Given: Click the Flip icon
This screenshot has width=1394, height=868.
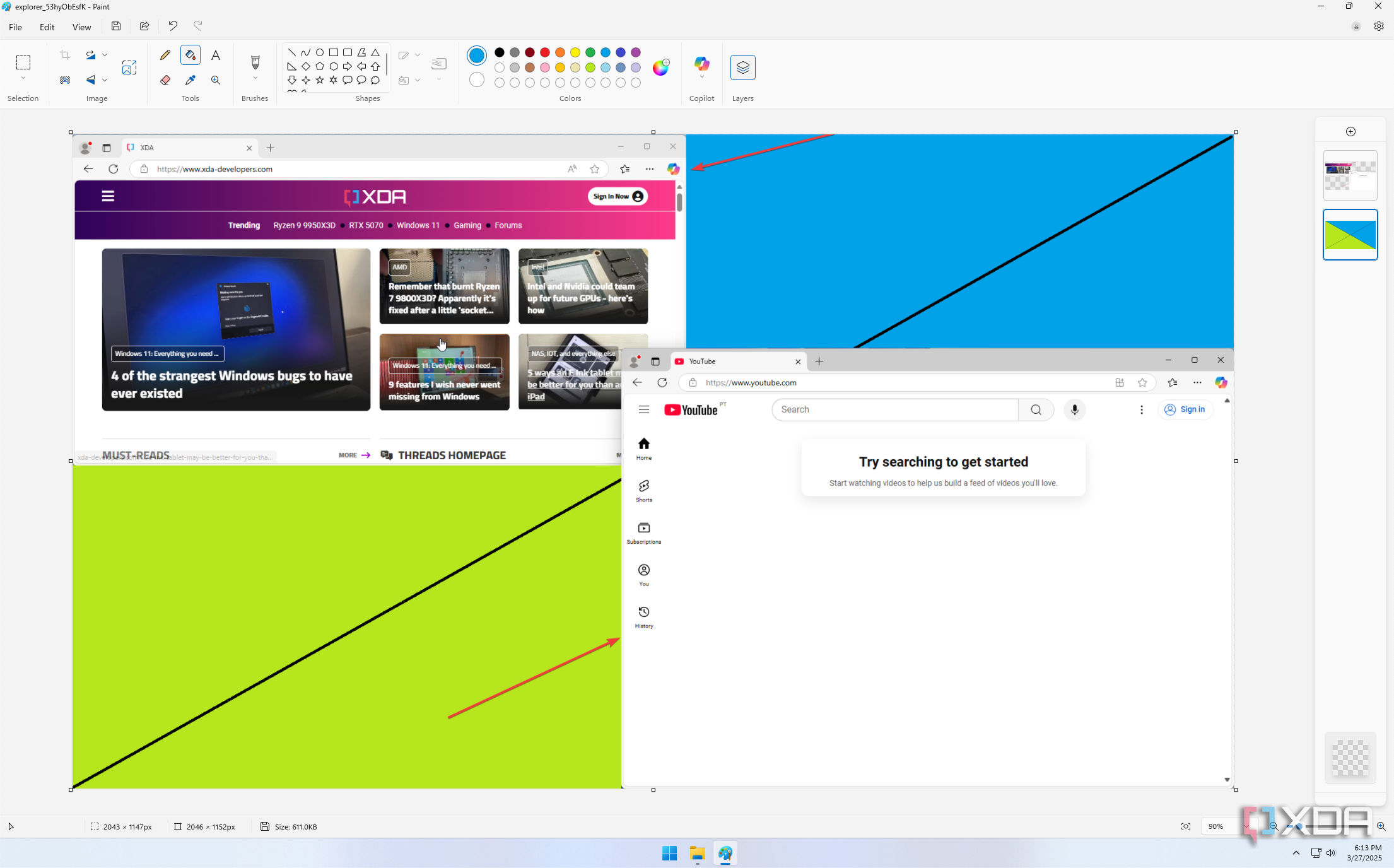Looking at the screenshot, I should pos(91,80).
